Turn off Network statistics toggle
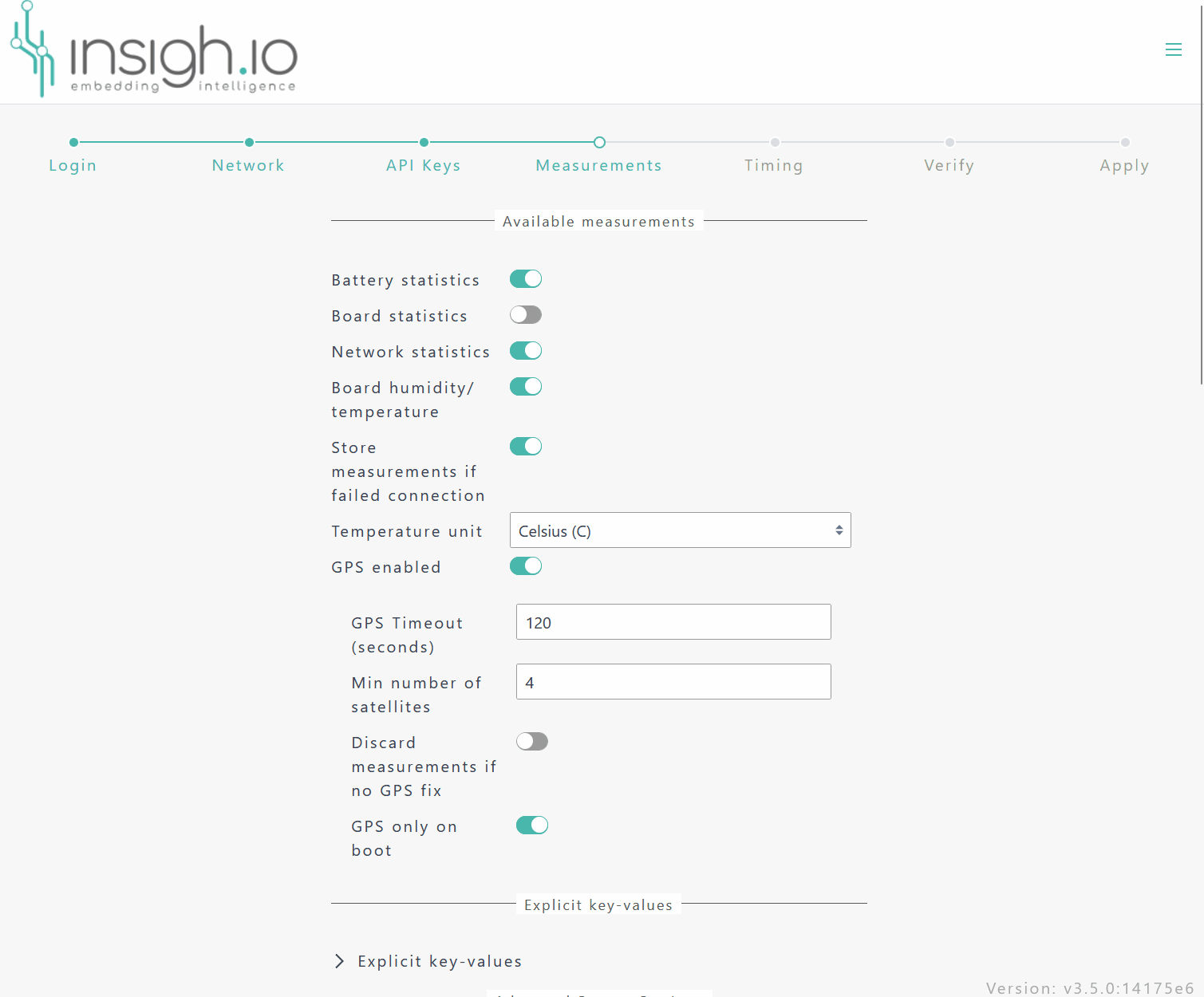Image resolution: width=1204 pixels, height=997 pixels. 526,351
